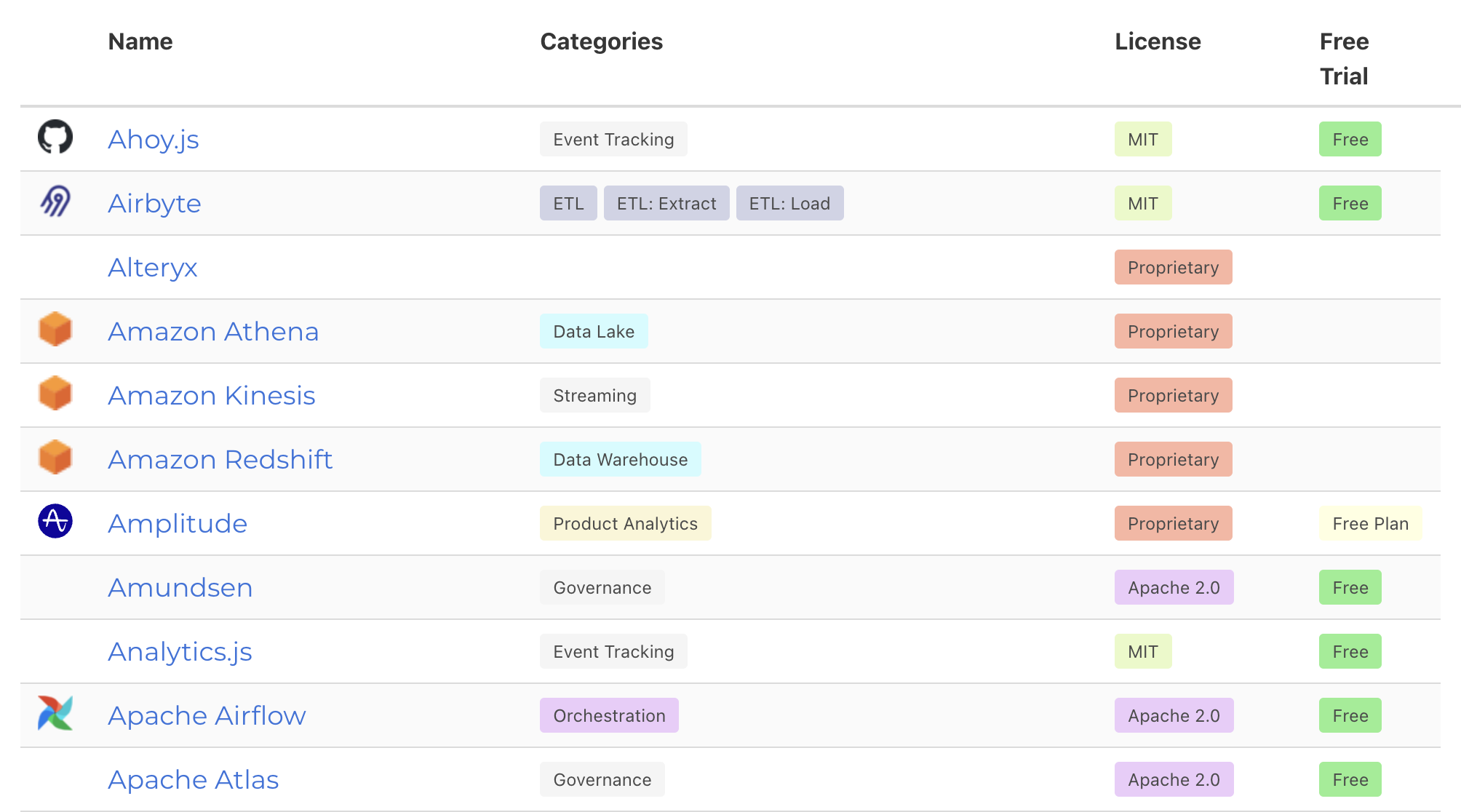Open the Apache Atlas link

coord(194,780)
